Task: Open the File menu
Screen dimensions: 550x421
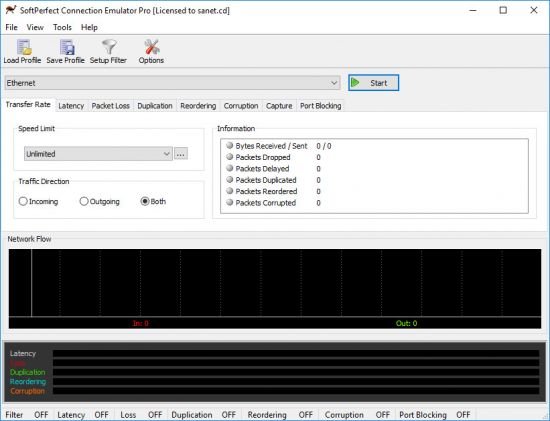Action: [11, 27]
